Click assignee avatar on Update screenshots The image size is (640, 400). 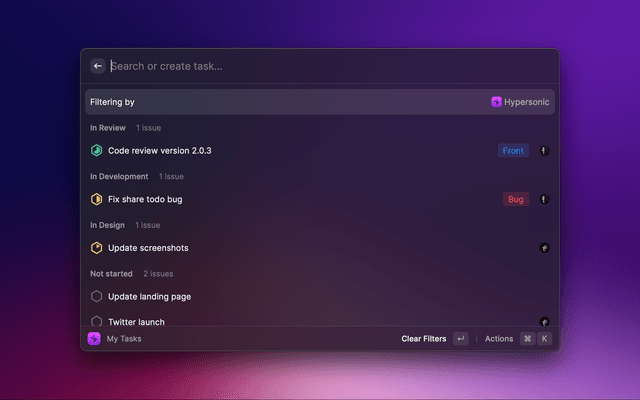(544, 248)
